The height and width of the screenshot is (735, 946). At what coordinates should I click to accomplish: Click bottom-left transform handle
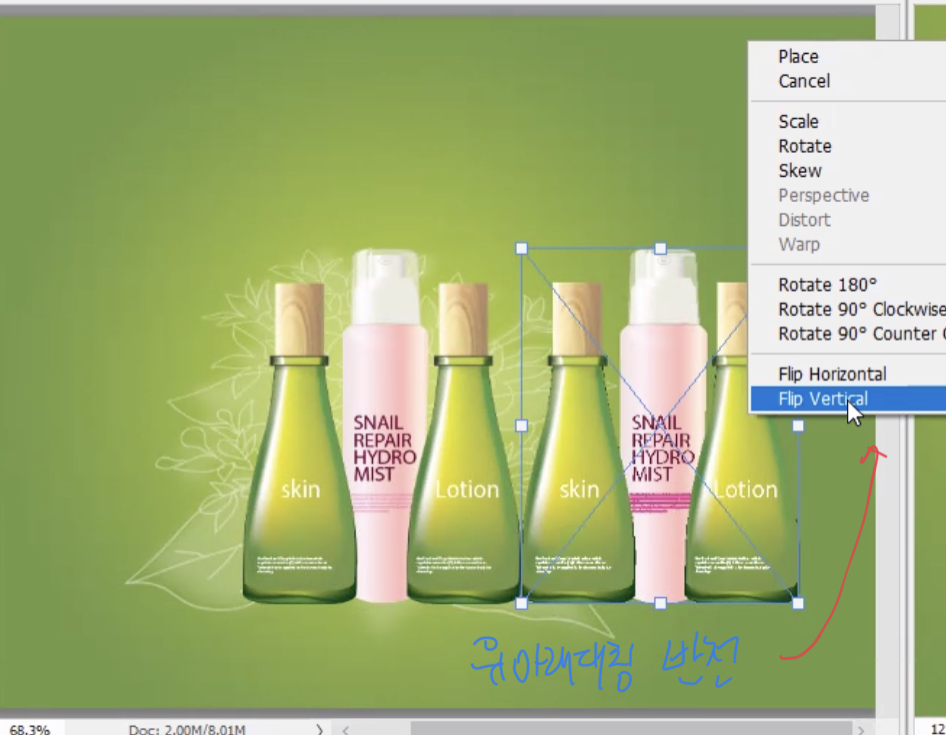pos(522,603)
